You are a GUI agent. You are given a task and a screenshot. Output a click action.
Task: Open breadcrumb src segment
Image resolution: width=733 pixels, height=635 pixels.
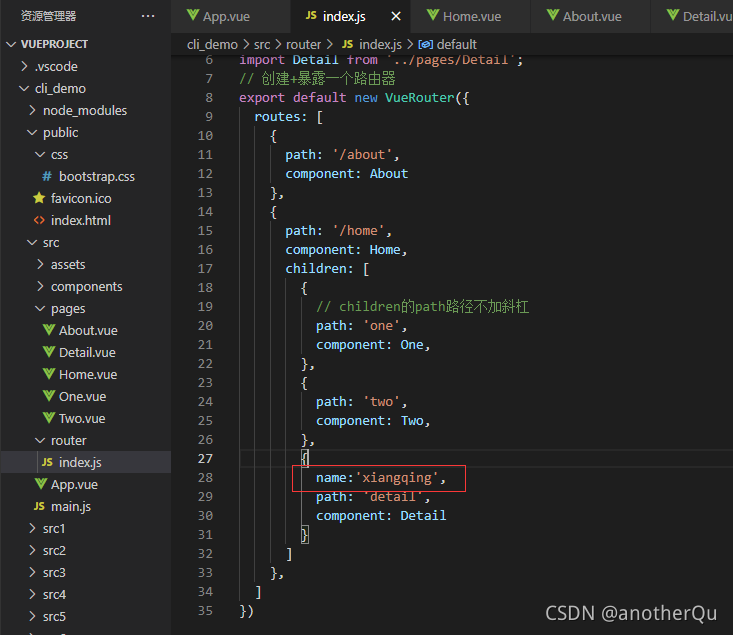pos(262,44)
